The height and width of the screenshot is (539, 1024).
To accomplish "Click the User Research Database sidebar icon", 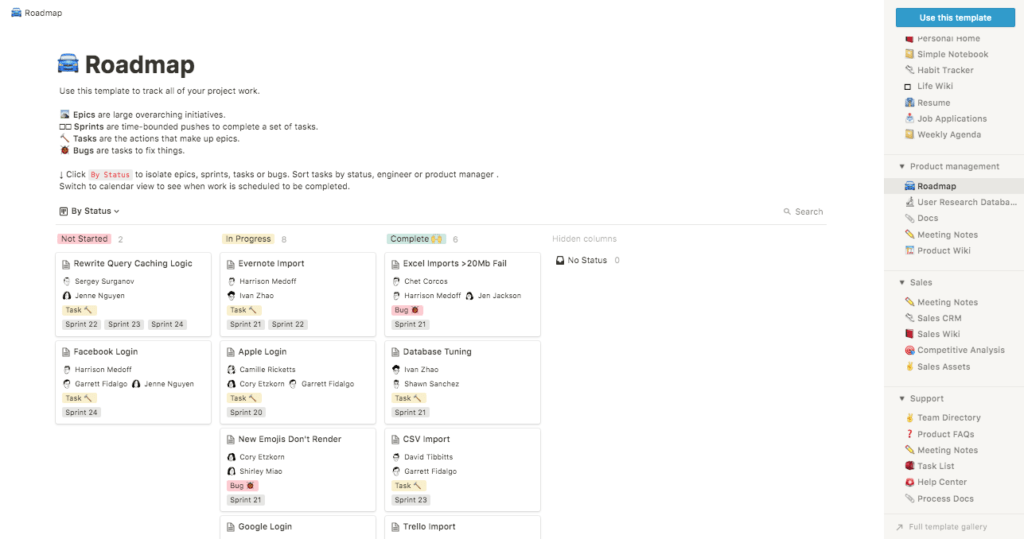I will coord(909,202).
